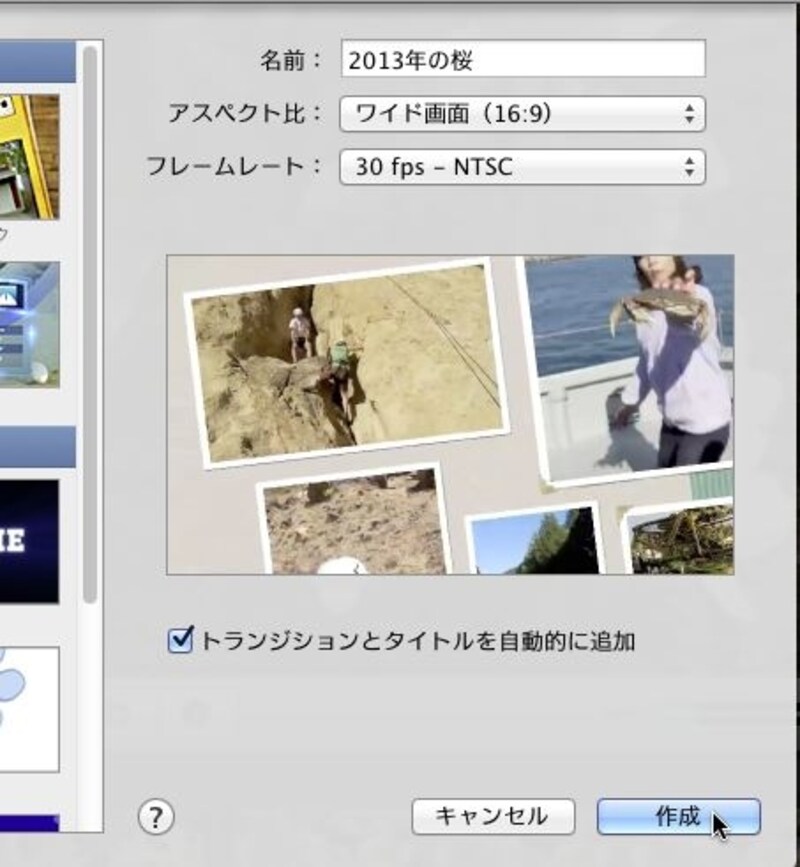Click the キャンセル cancel button
Screen dimensions: 800x867
(x=497, y=816)
